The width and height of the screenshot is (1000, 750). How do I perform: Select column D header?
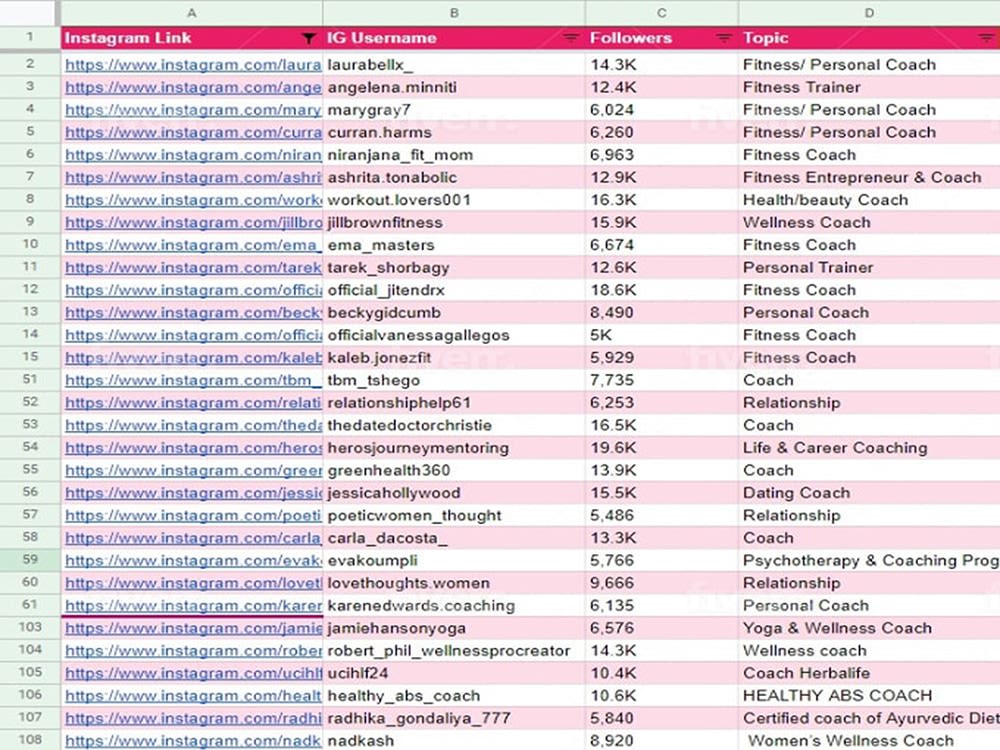pyautogui.click(x=869, y=13)
